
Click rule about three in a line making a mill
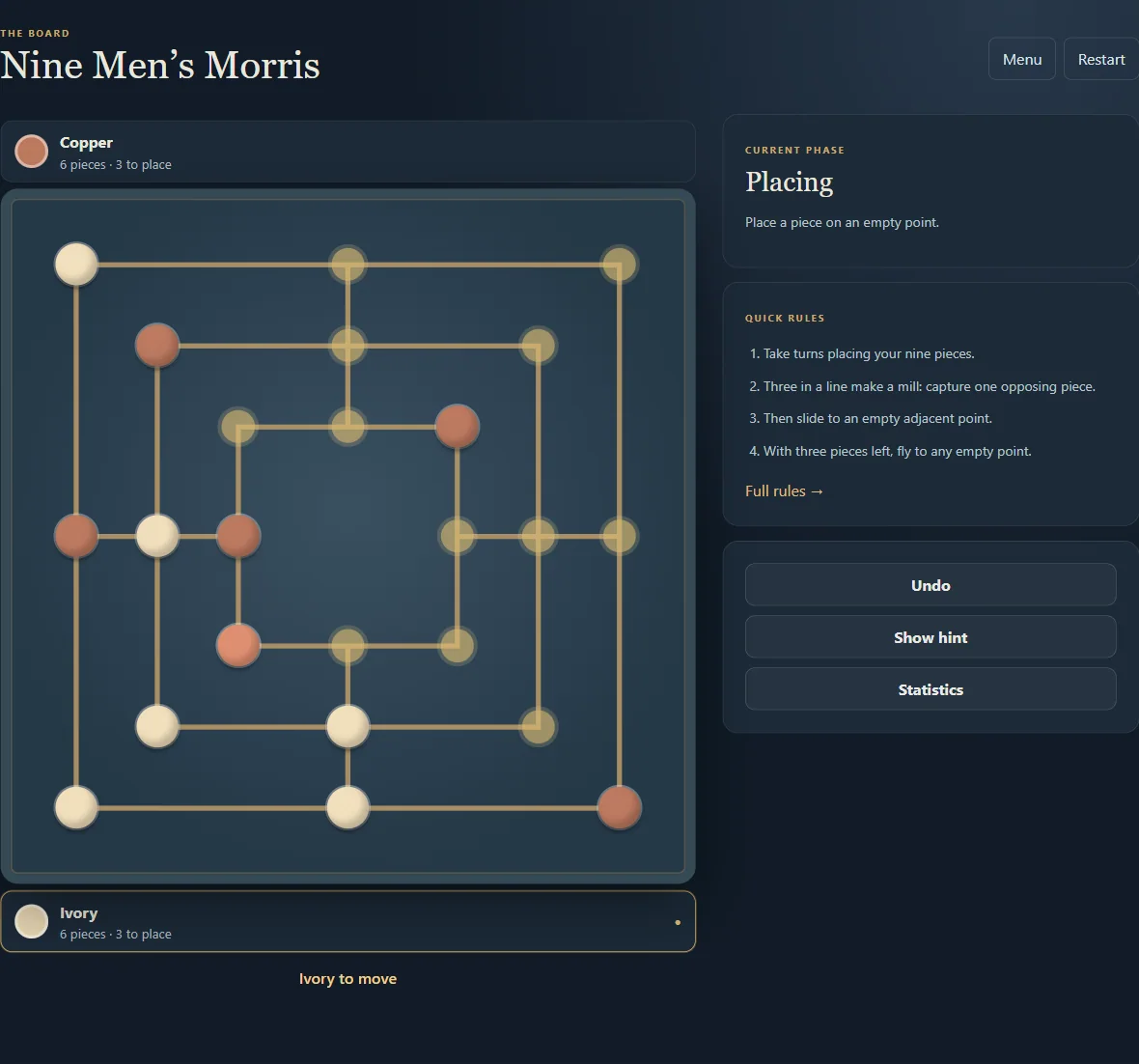930,386
